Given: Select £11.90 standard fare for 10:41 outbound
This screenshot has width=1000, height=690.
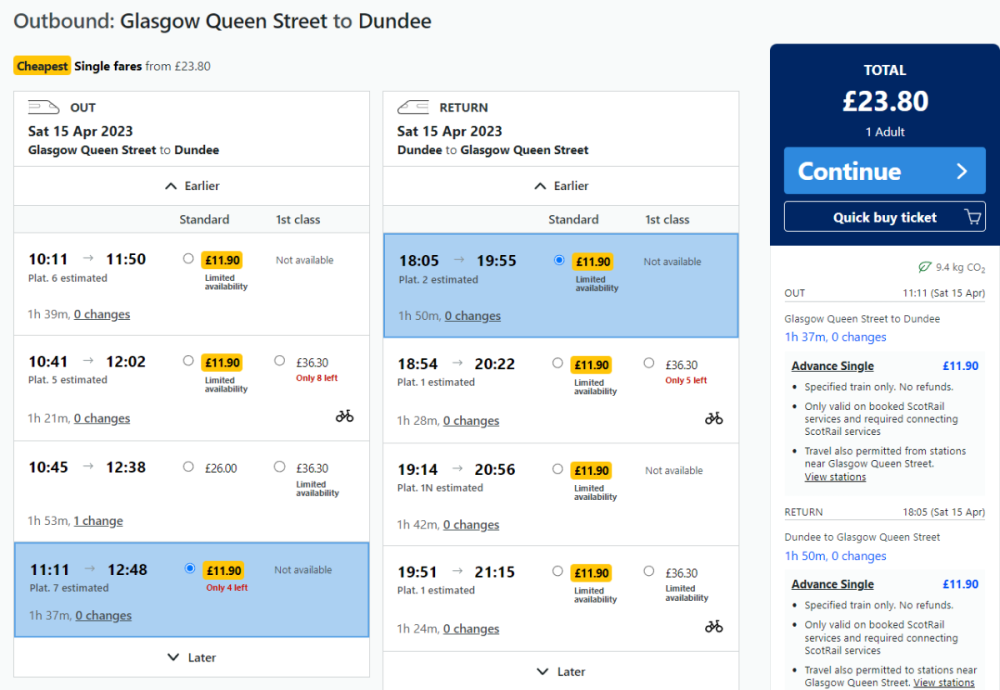Looking at the screenshot, I should click(x=188, y=360).
